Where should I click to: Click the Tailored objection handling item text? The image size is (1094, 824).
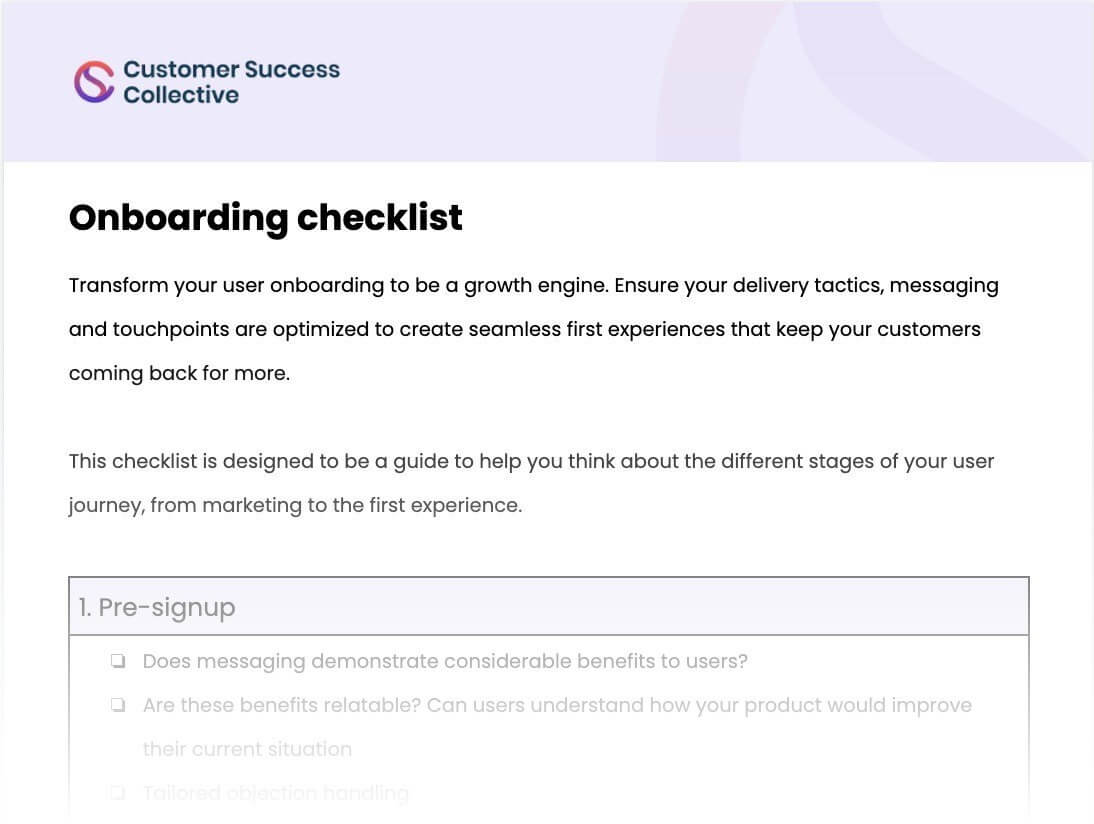click(276, 793)
